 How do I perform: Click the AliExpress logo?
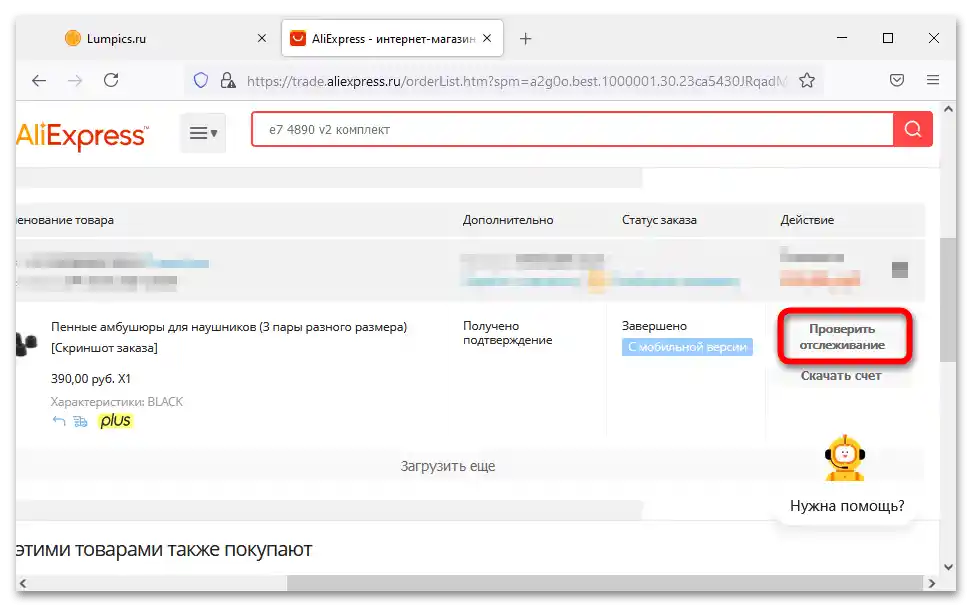pos(82,135)
